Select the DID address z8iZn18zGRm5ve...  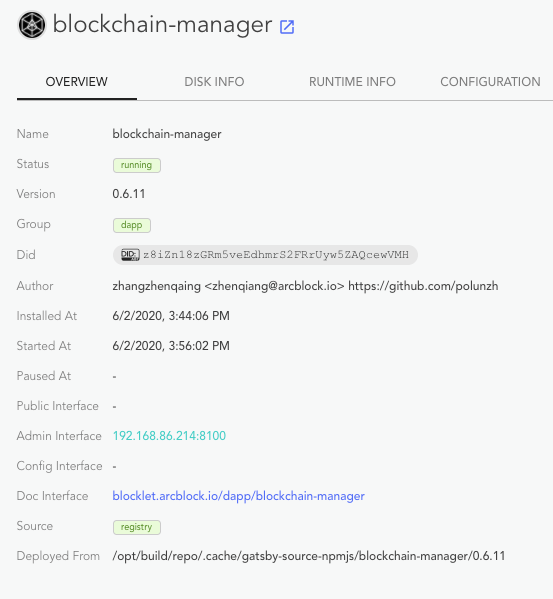[x=276, y=255]
